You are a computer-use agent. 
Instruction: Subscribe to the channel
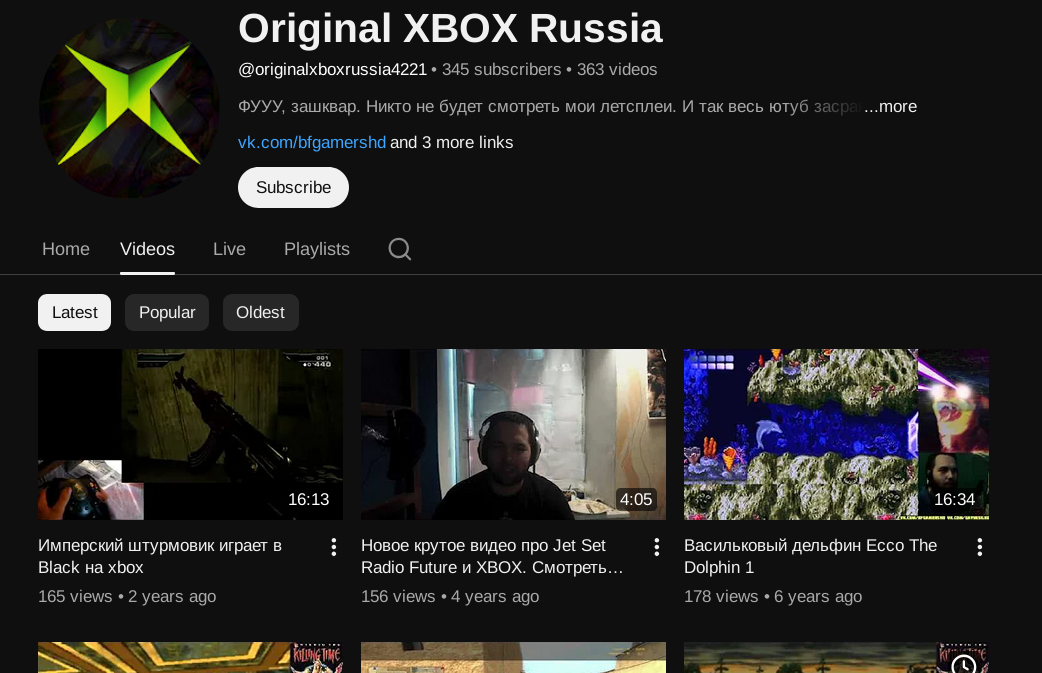293,187
